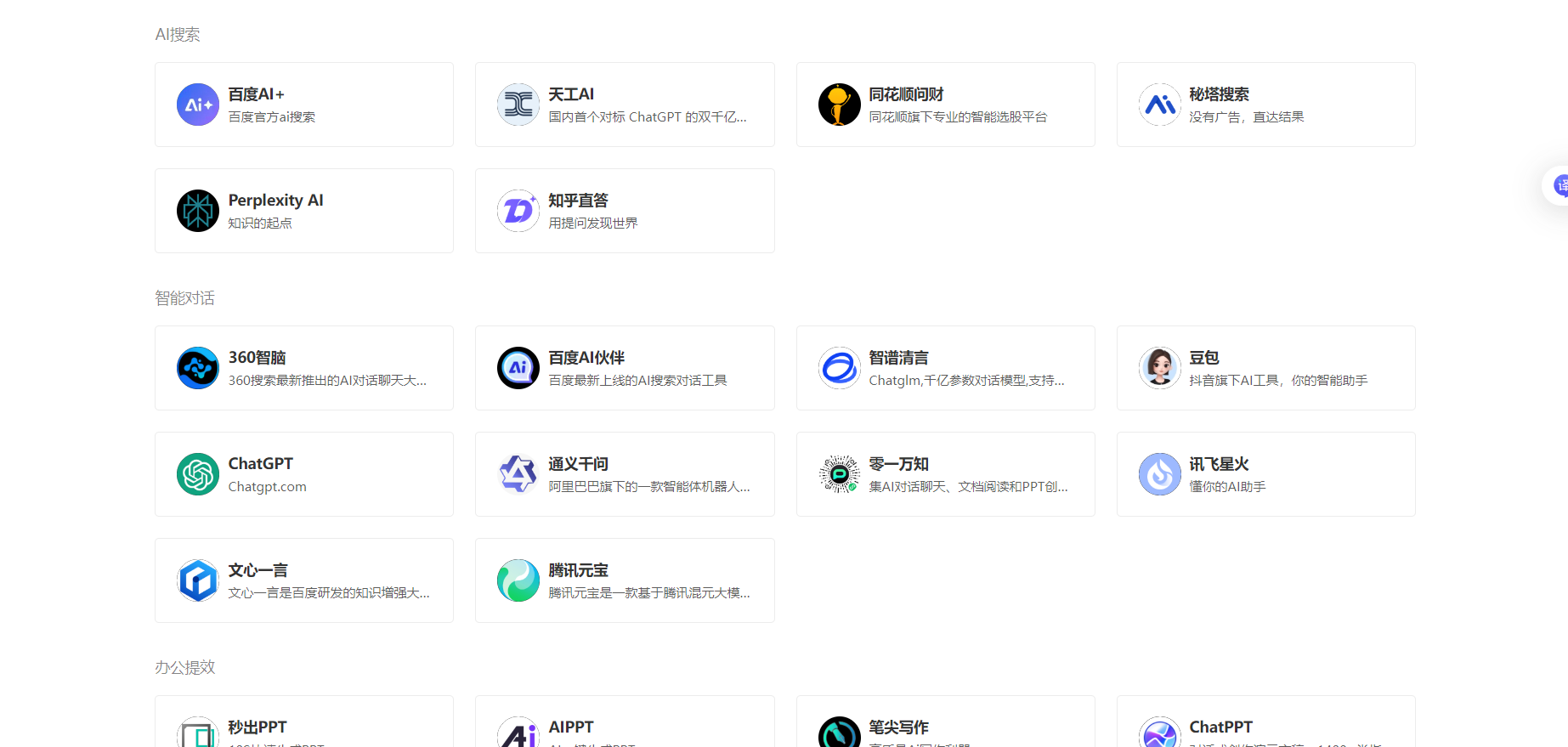Click description 抖音旗下AI工具，你的智能助手
1568x747 pixels.
[1278, 381]
